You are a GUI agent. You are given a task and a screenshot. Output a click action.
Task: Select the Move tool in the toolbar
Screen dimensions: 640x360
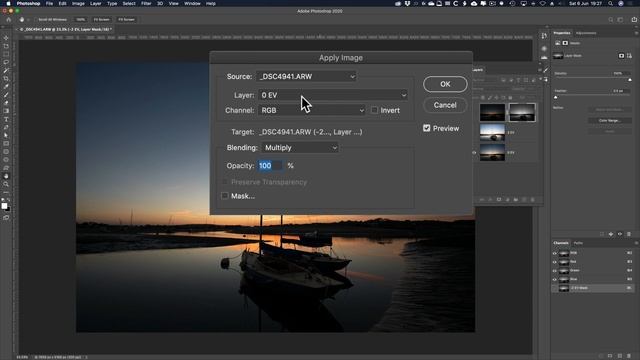(x=6, y=38)
